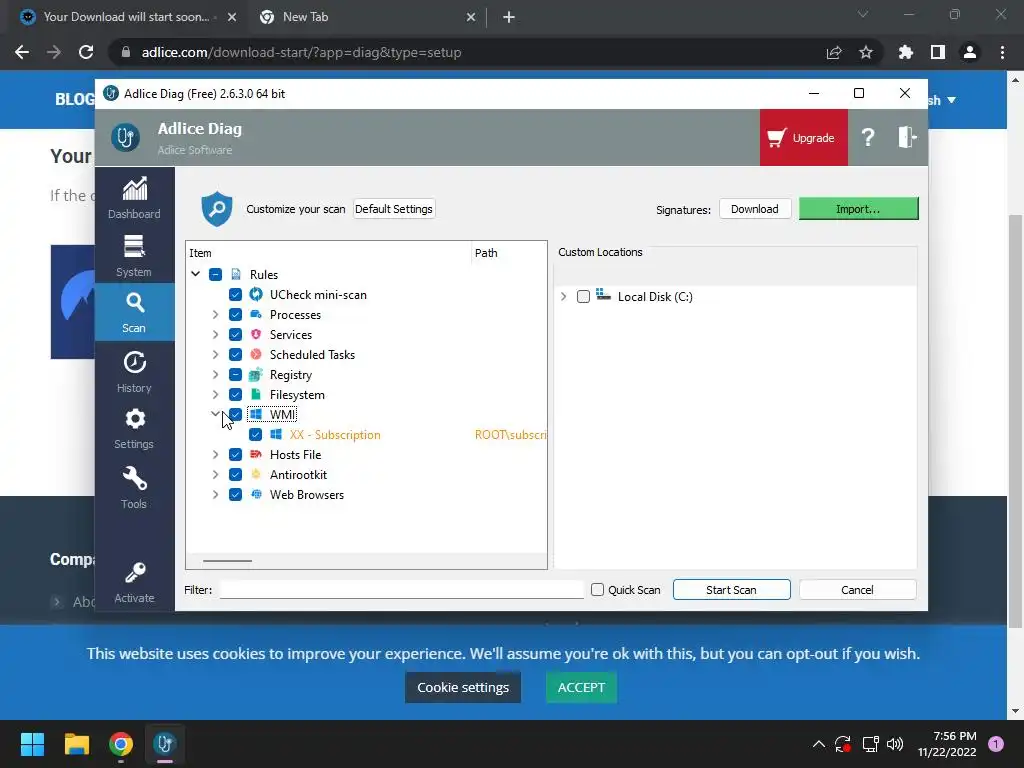The image size is (1024, 768).
Task: Expand the Local Disk (C:) node
Action: (x=564, y=296)
